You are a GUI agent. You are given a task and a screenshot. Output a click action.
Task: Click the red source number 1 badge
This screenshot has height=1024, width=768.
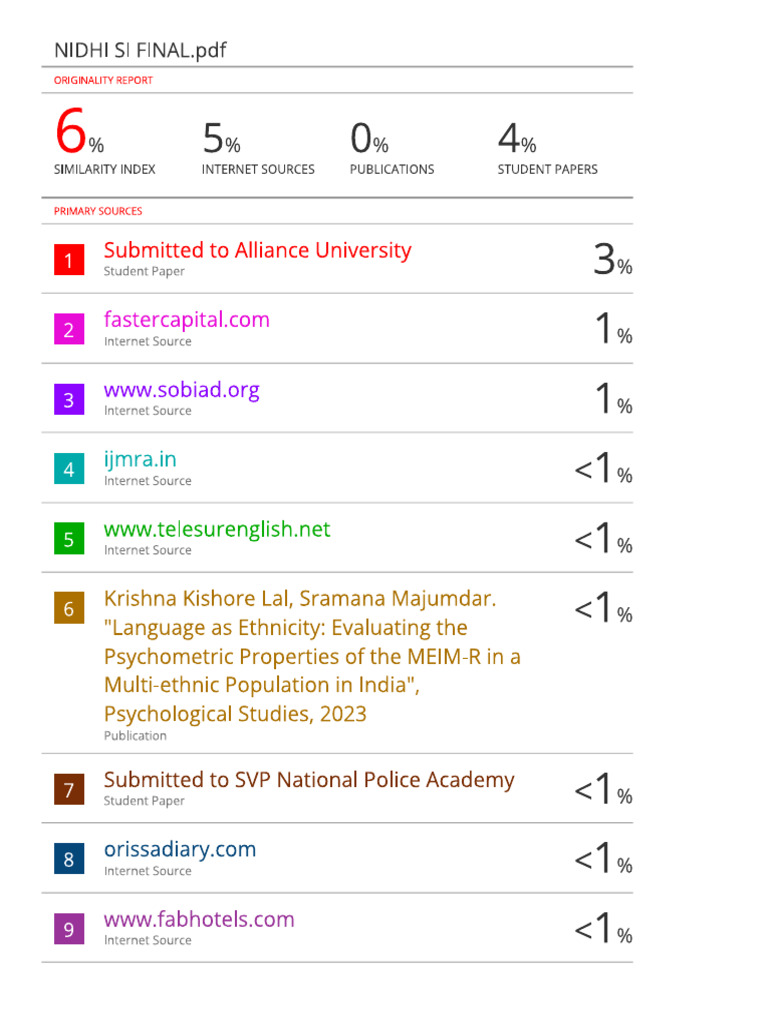pos(68,261)
